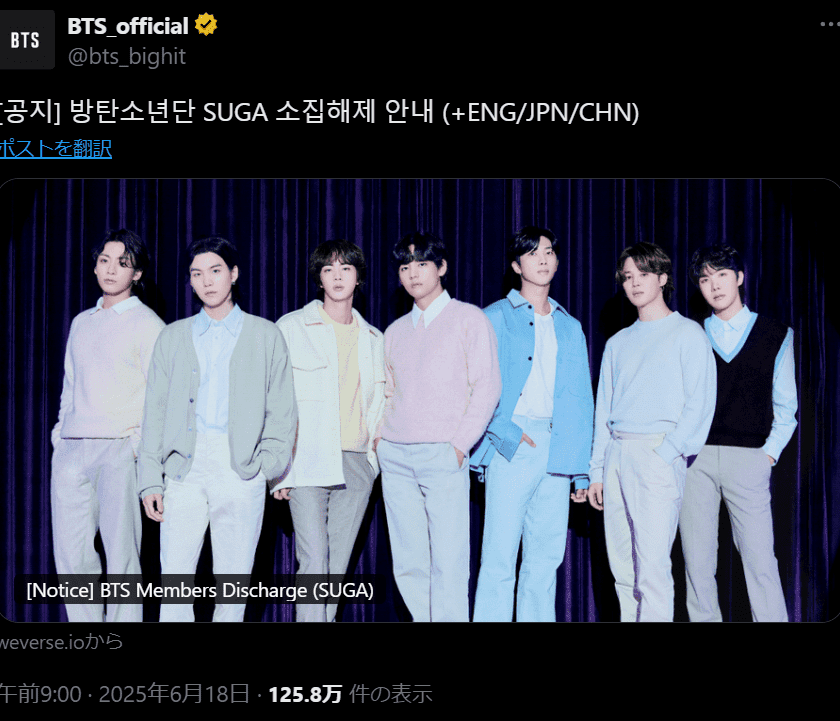The height and width of the screenshot is (721, 840).
Task: Open the weverse.ioから source link
Action: click(x=61, y=642)
